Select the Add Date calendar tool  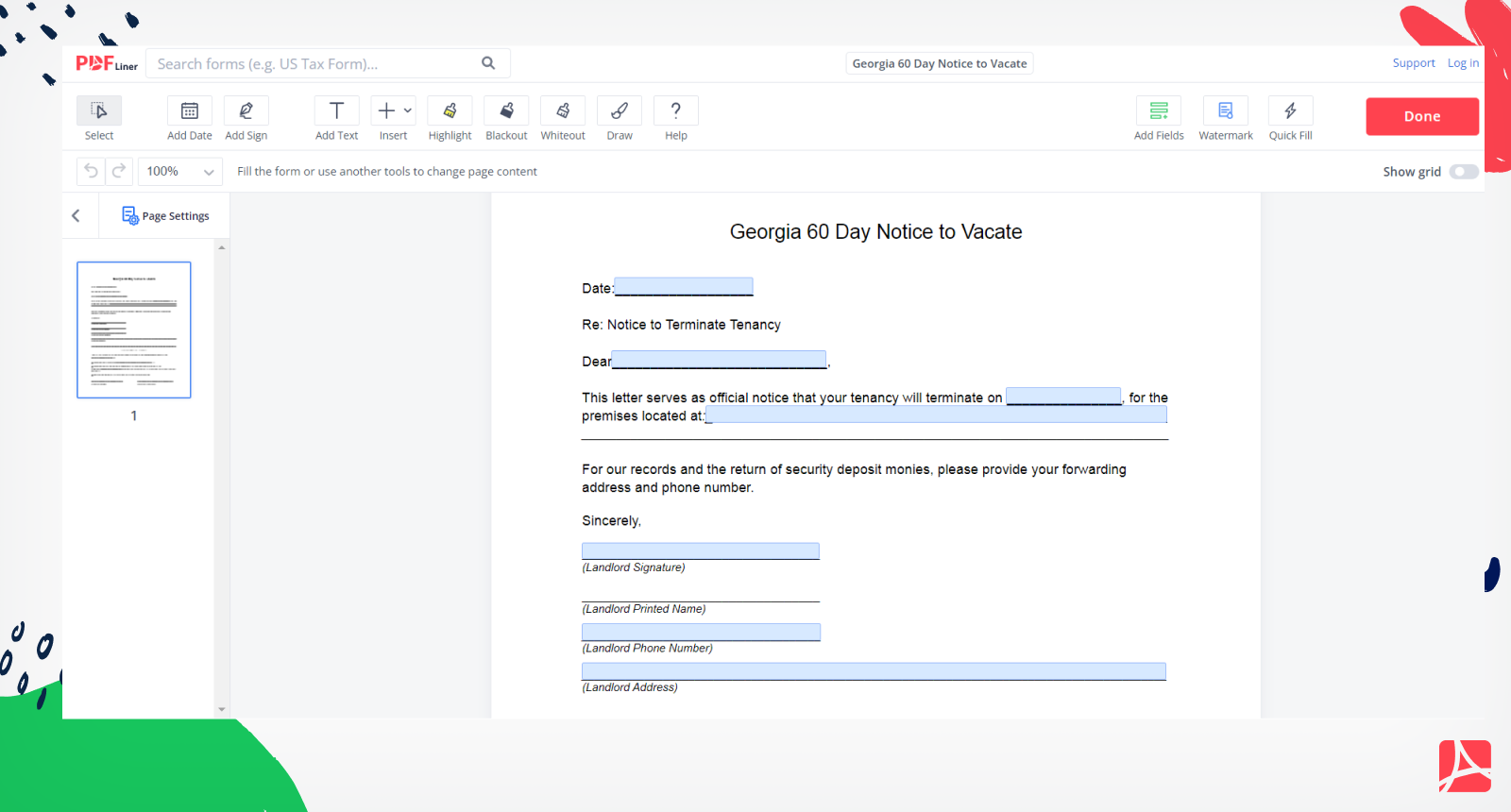(x=189, y=111)
